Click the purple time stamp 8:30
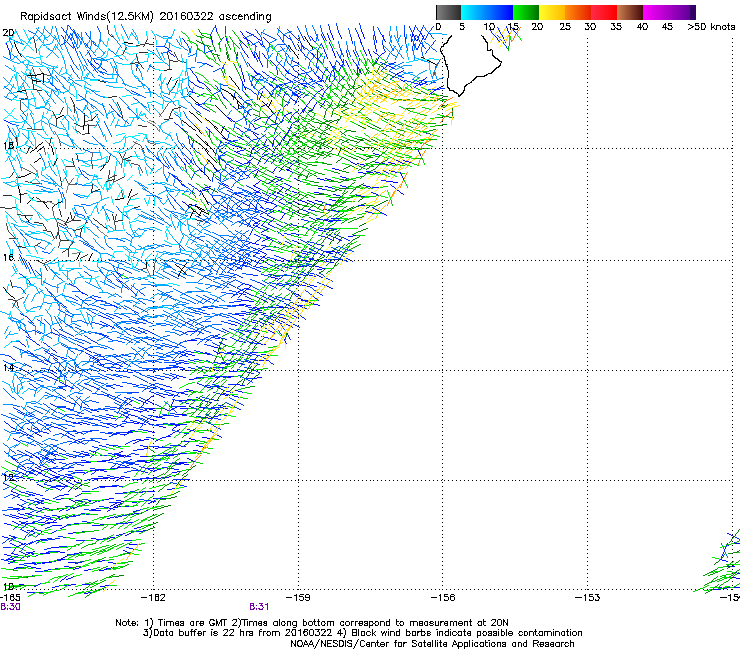This screenshot has height=650, width=740. pos(10,607)
